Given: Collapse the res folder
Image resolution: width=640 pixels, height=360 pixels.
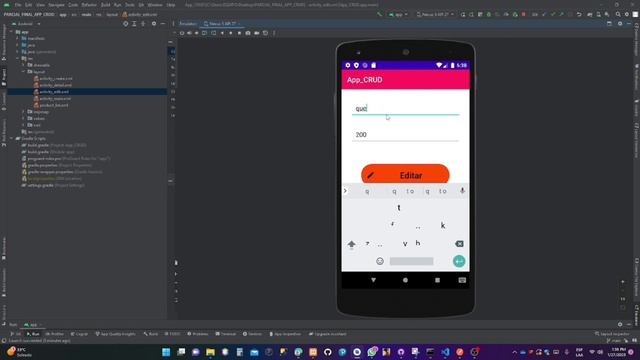Looking at the screenshot, I should click(18, 58).
